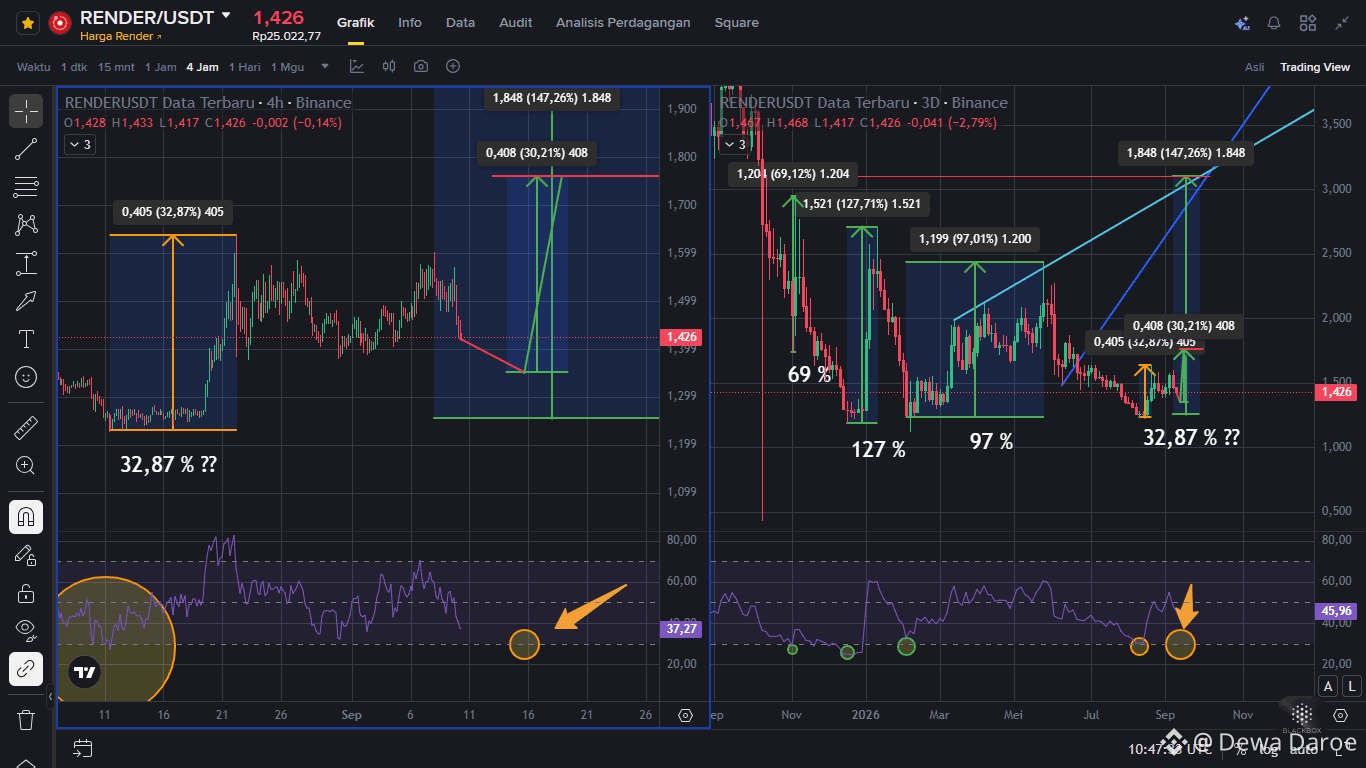Switch the chart to Asli mode
Screen dimensions: 1366x768
point(1254,67)
